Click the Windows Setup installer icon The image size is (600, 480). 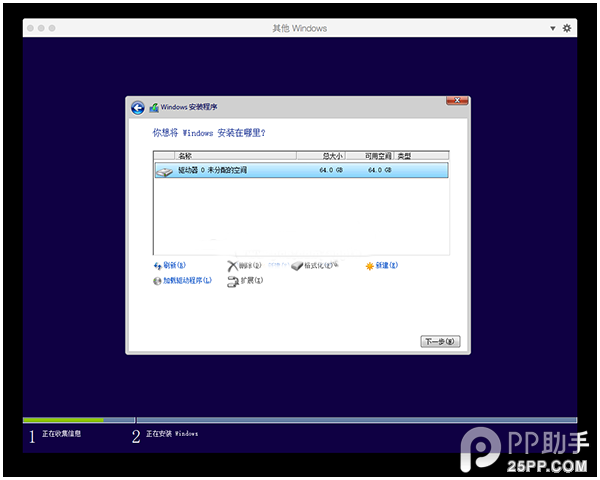(154, 108)
